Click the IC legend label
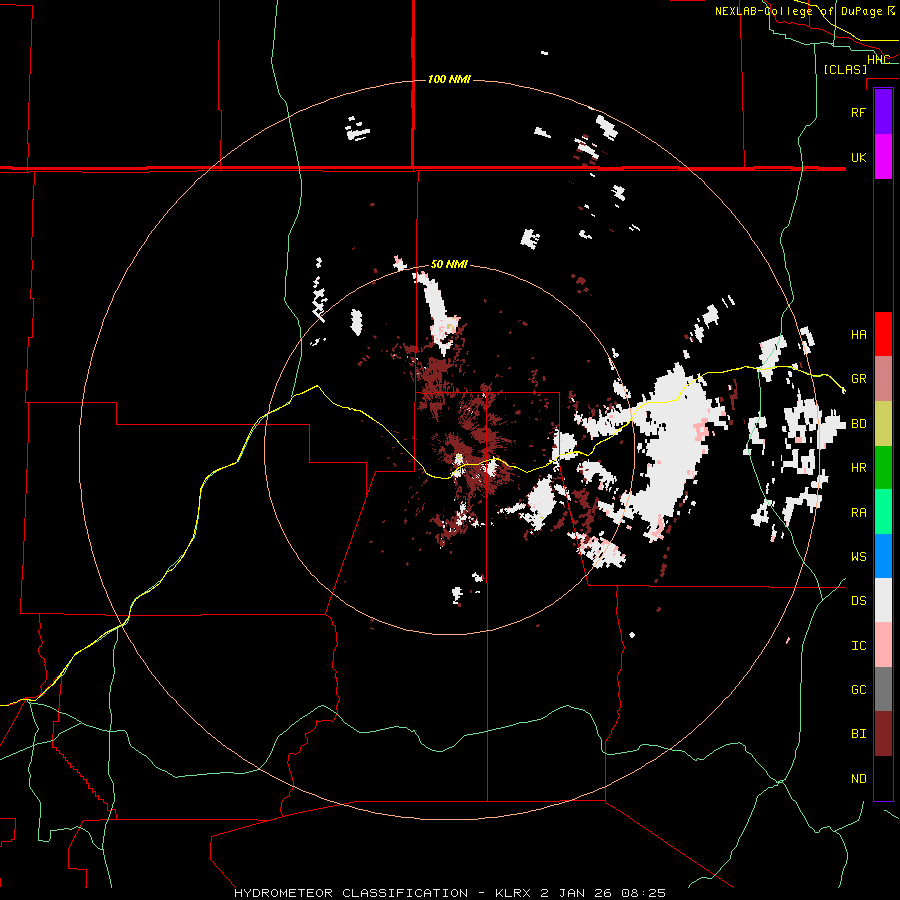The height and width of the screenshot is (900, 900). 858,646
